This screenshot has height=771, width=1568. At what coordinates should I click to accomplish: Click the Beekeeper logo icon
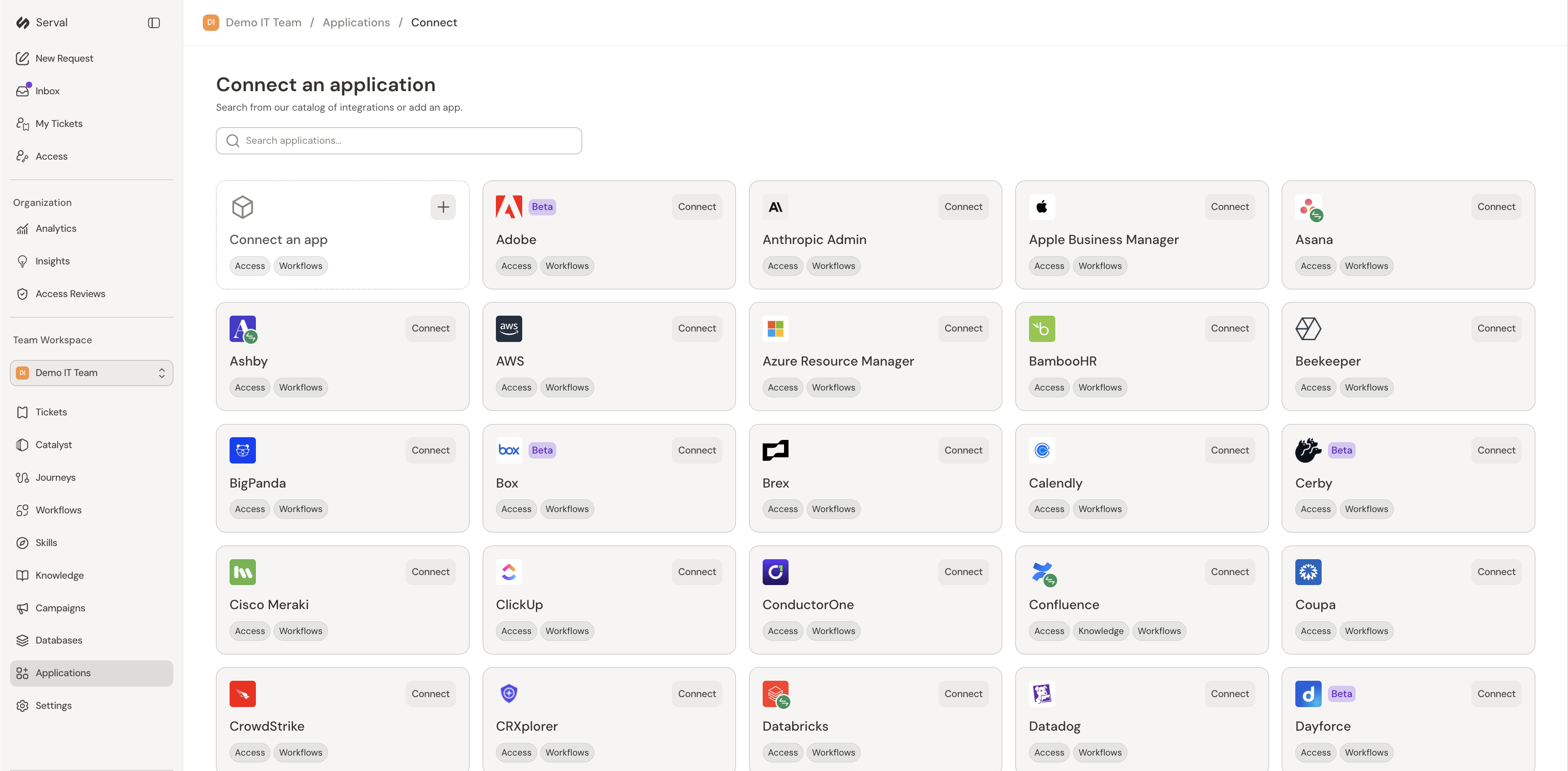point(1308,329)
